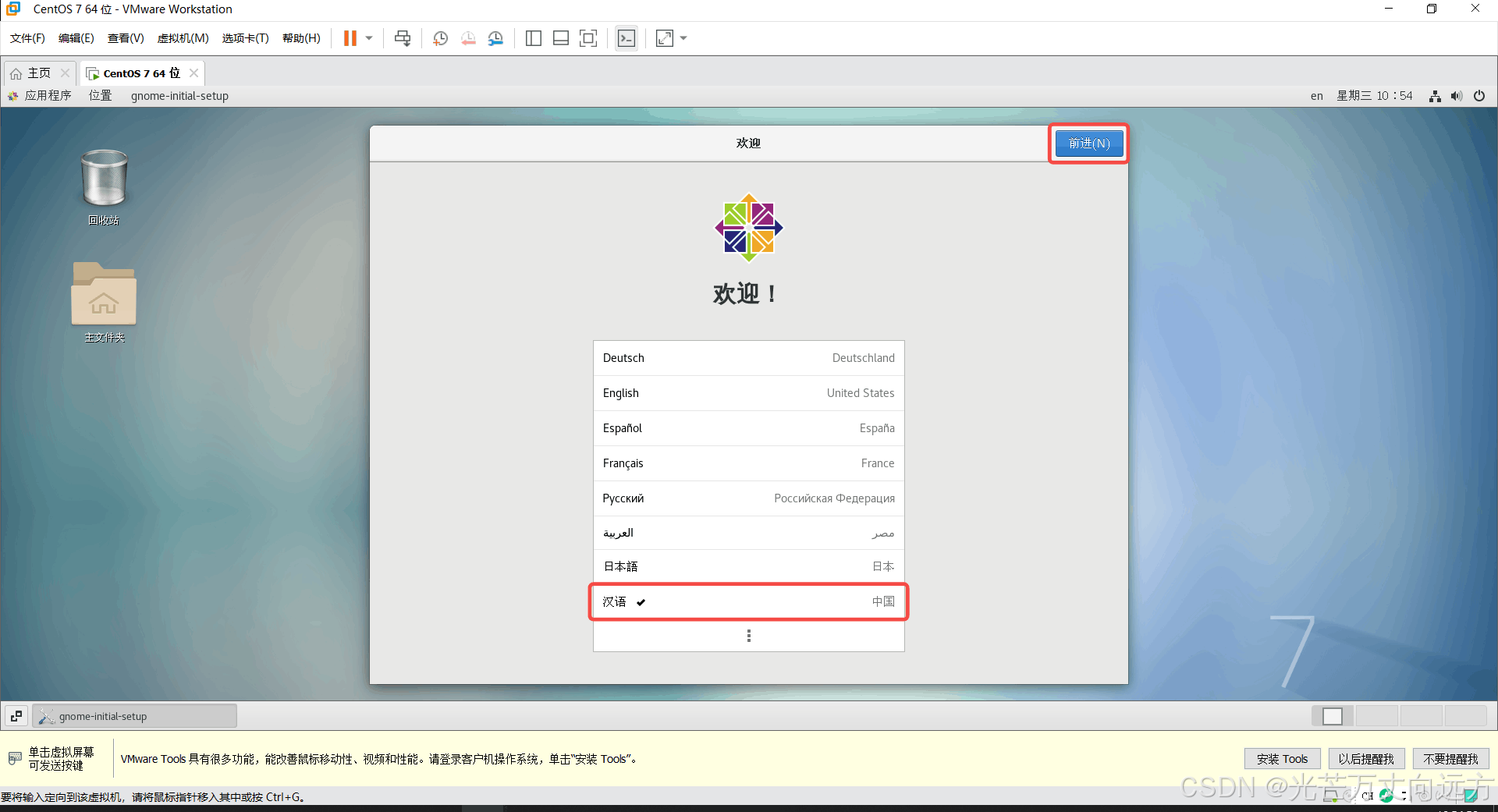
Task: Click the 前进(N) button
Action: [1089, 144]
